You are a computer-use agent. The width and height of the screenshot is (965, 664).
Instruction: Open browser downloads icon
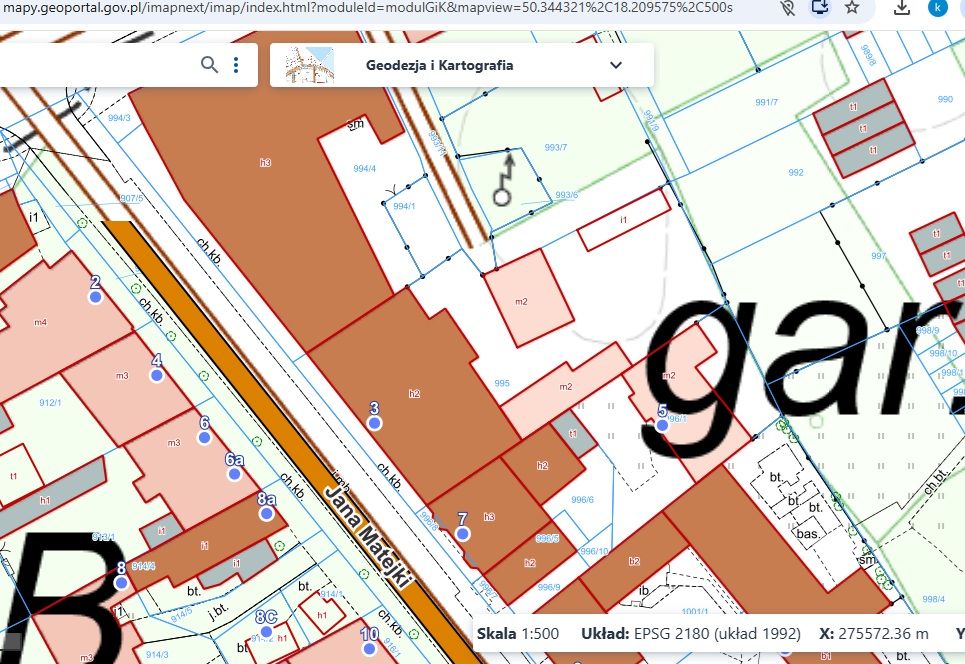[x=902, y=7]
